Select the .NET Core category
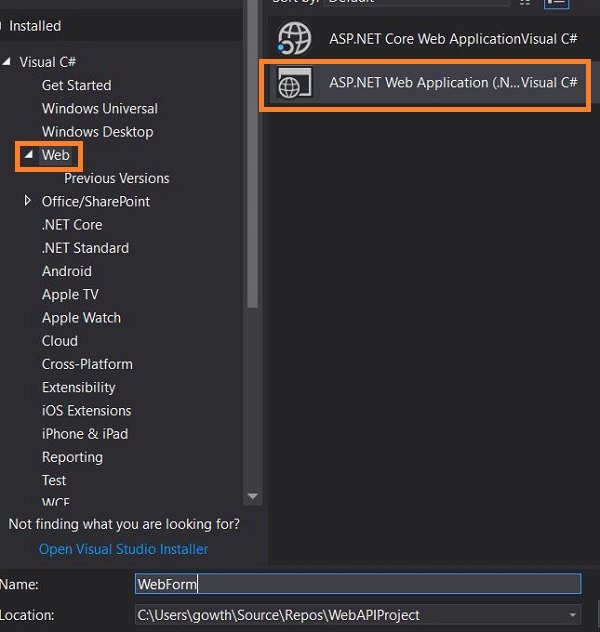The height and width of the screenshot is (632, 600). point(72,225)
